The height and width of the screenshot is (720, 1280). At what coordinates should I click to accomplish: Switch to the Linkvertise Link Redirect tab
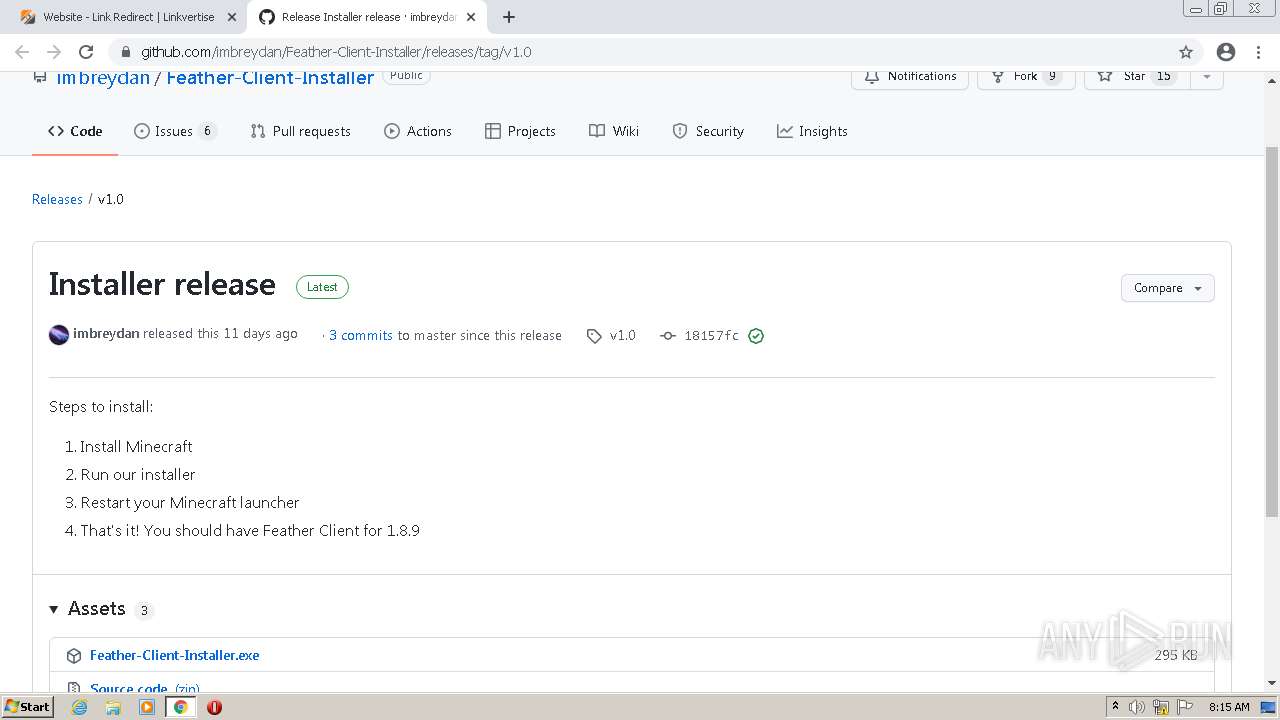click(128, 17)
